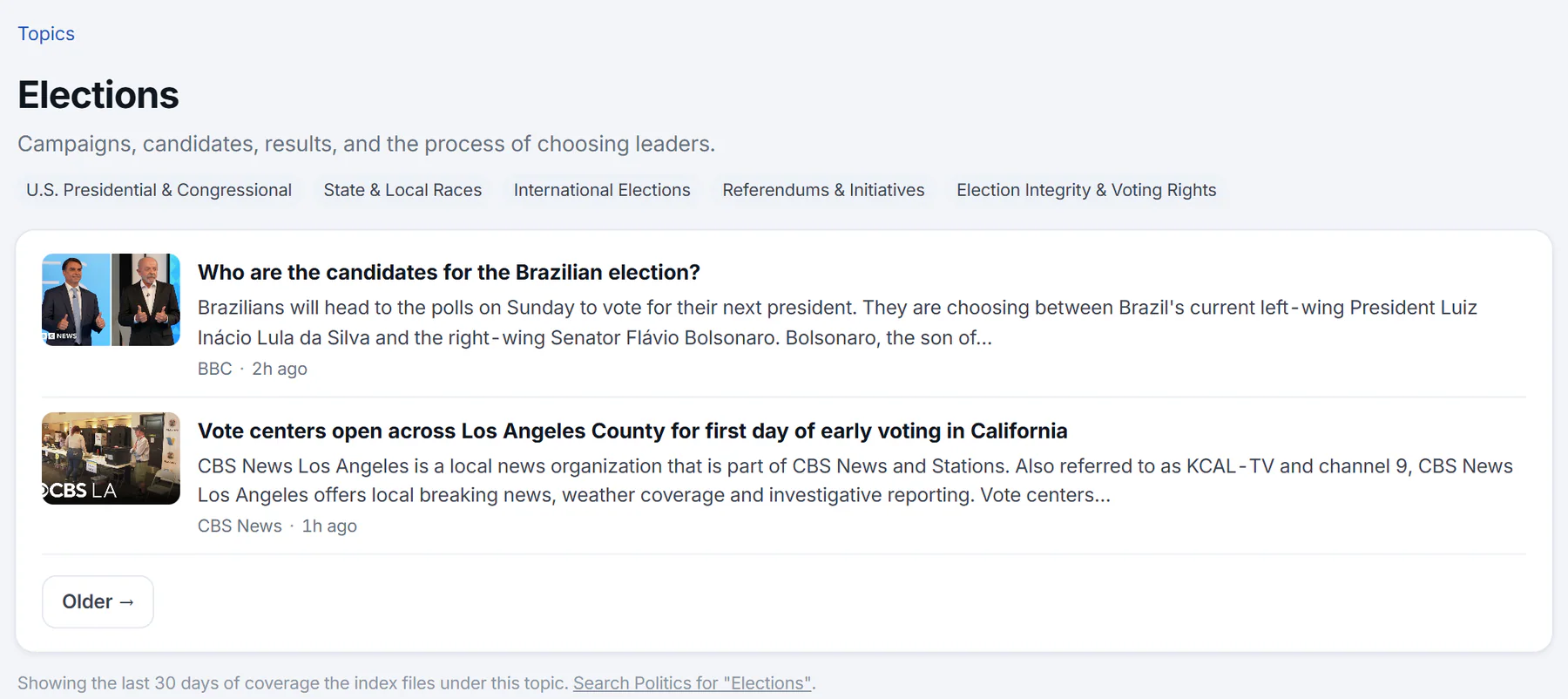1568x699 pixels.
Task: Open International Elections subtopic
Action: point(602,190)
